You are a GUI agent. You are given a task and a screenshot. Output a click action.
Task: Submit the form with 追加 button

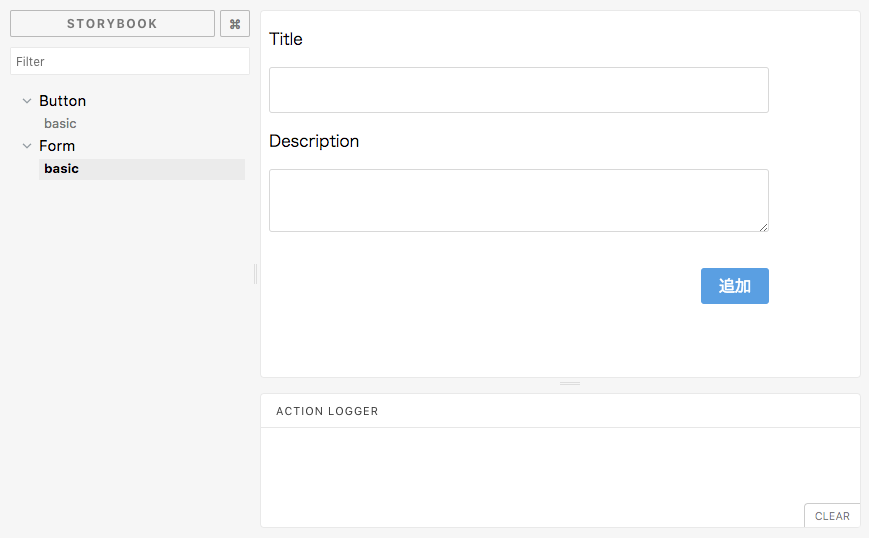pyautogui.click(x=735, y=286)
